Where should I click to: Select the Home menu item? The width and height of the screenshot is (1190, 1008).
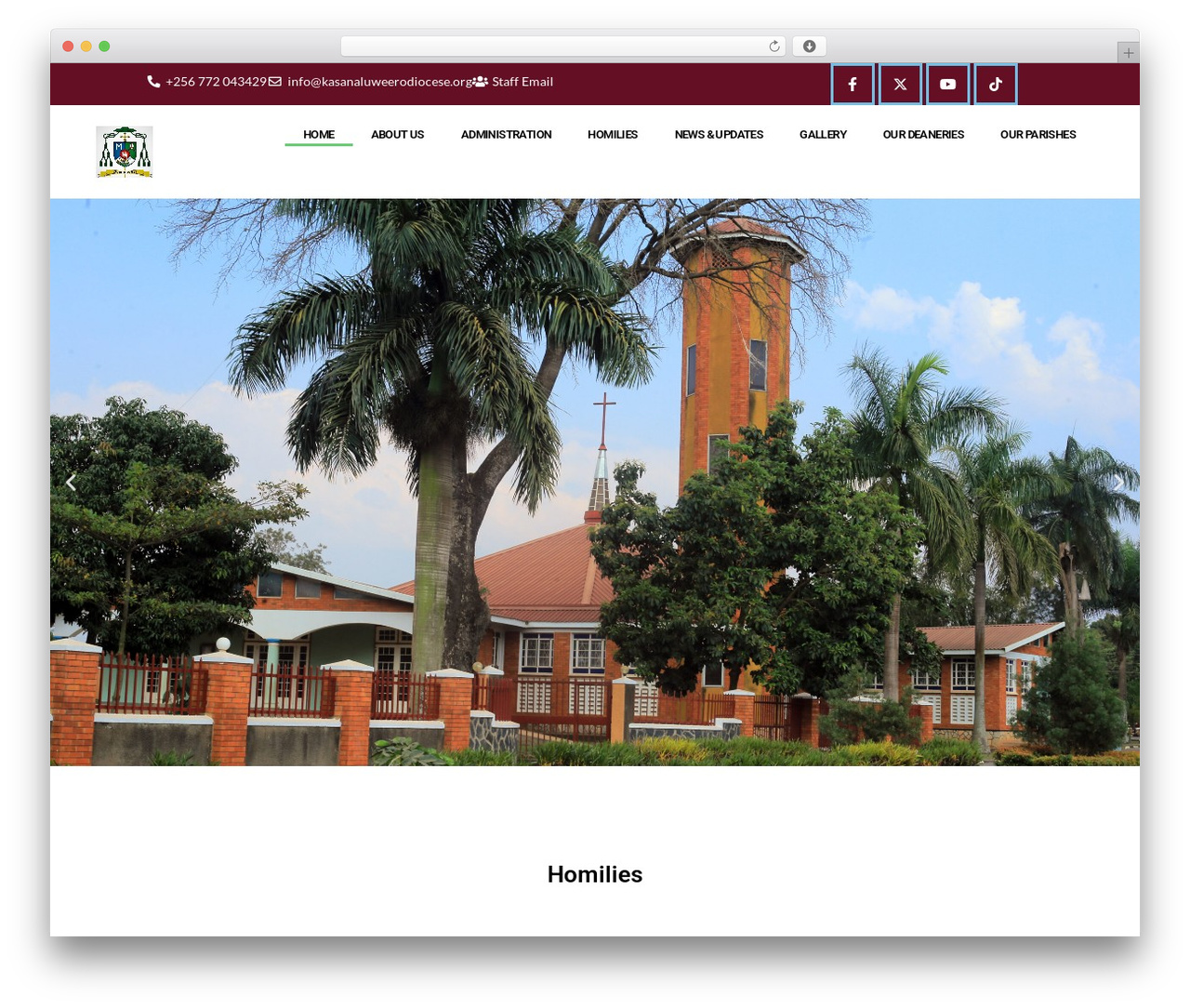pyautogui.click(x=319, y=135)
